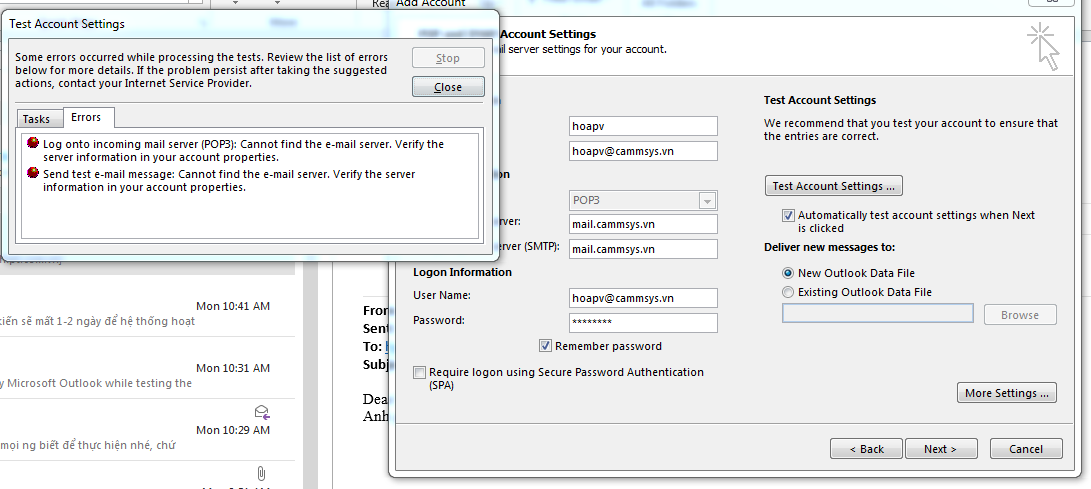Click the email address field hoapv@cammsys.vn
The width and height of the screenshot is (1091, 489).
[643, 151]
